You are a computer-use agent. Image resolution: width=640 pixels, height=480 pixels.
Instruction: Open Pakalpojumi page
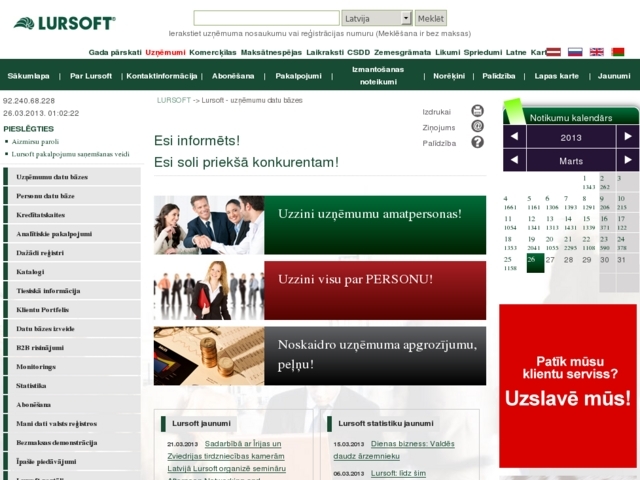click(298, 76)
